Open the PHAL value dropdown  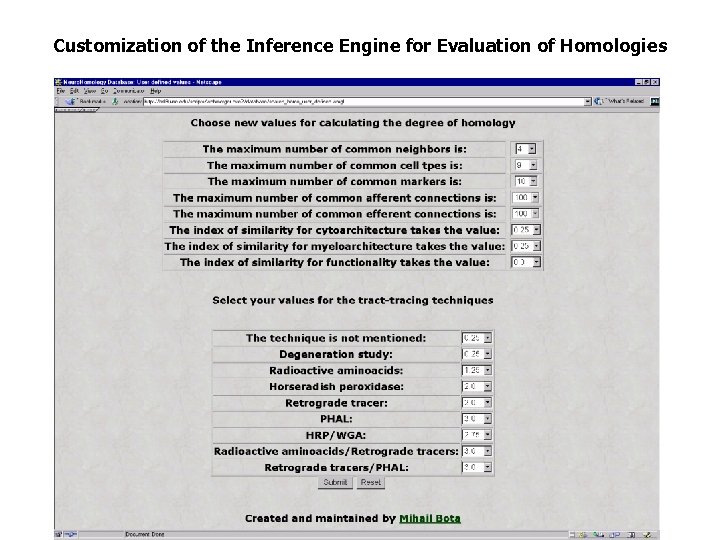click(477, 419)
